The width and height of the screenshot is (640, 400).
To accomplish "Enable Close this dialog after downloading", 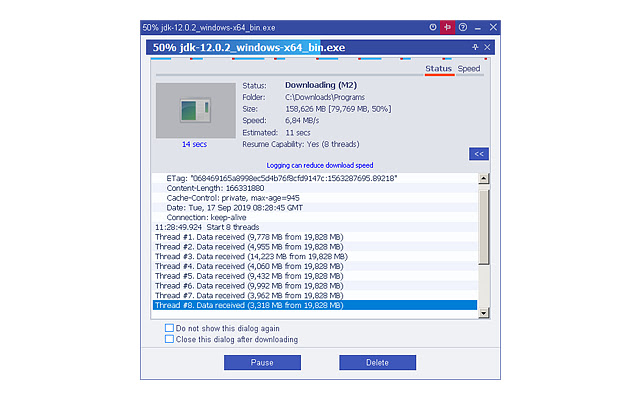I will 169,339.
